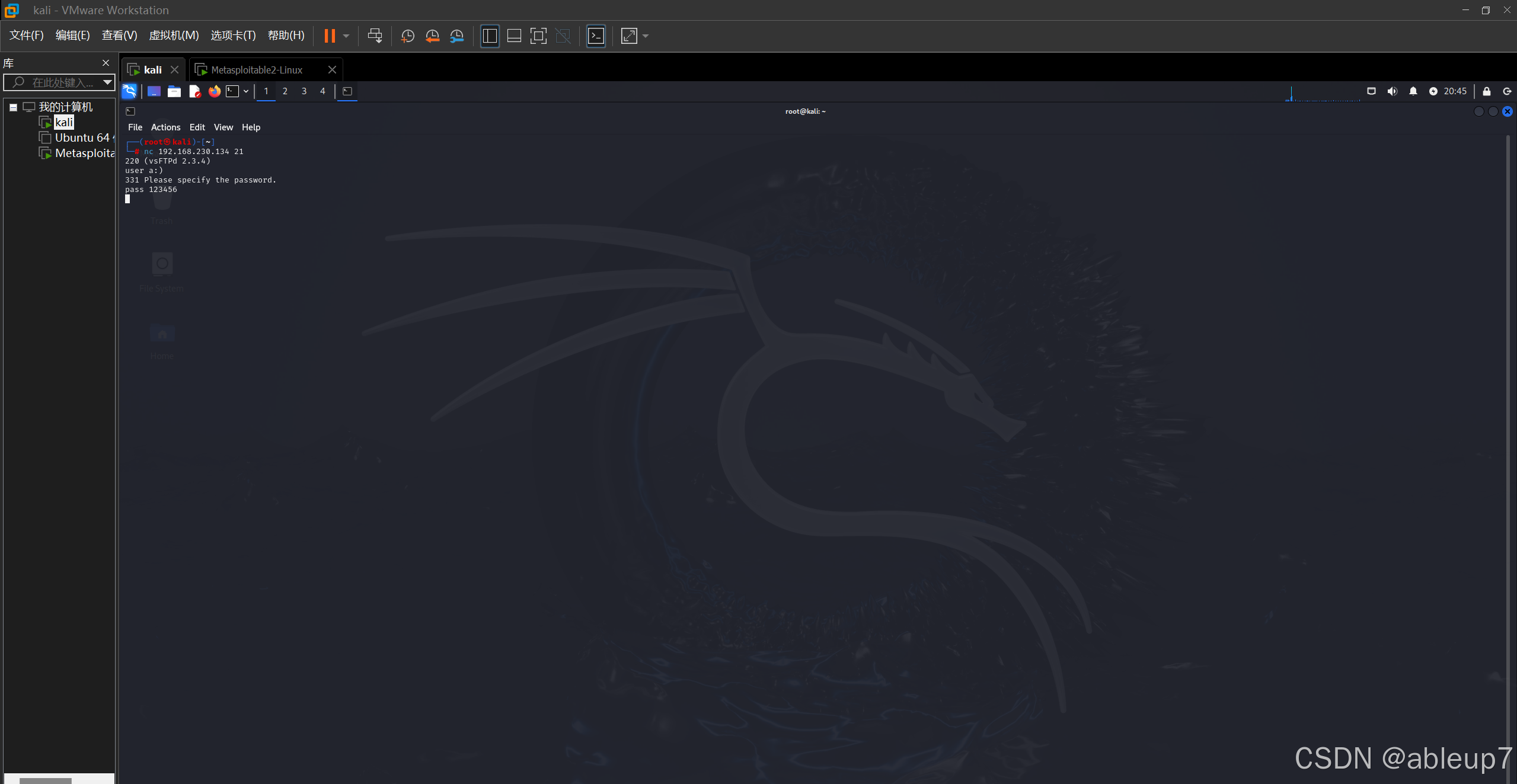Viewport: 1517px width, 784px height.
Task: Open the text editor panel icon
Action: click(x=194, y=91)
